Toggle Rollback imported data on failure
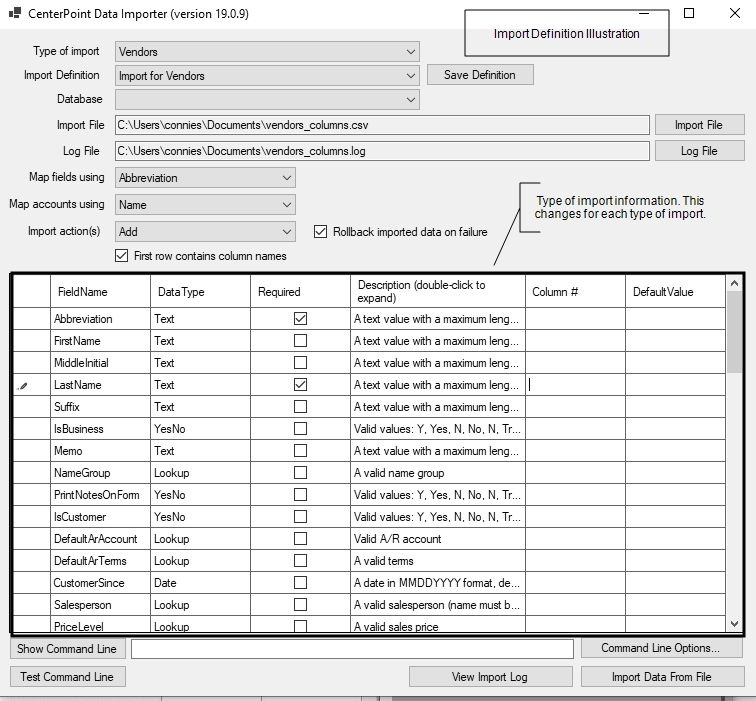This screenshot has height=701, width=756. coord(320,232)
